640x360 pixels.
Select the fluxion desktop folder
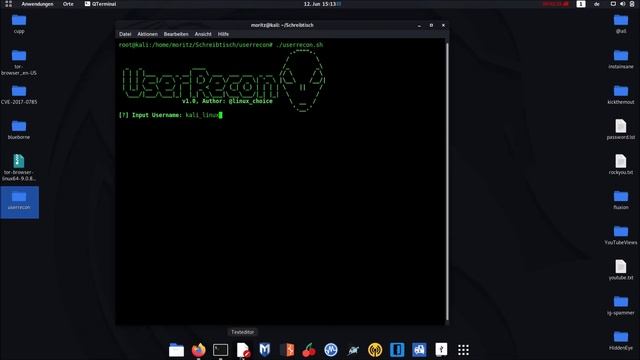click(621, 200)
